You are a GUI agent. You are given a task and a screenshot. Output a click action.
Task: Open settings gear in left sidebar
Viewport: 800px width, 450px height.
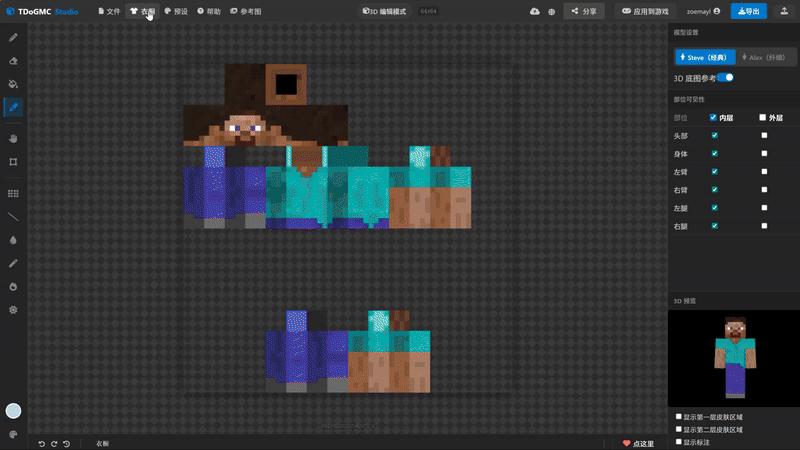(13, 310)
